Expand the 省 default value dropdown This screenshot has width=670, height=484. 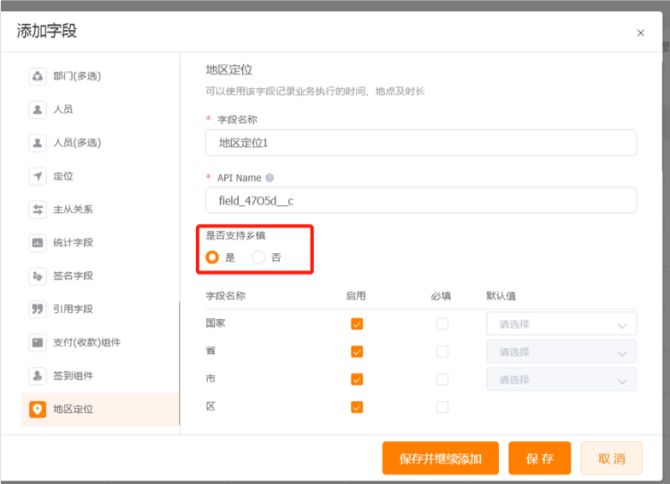tap(561, 352)
